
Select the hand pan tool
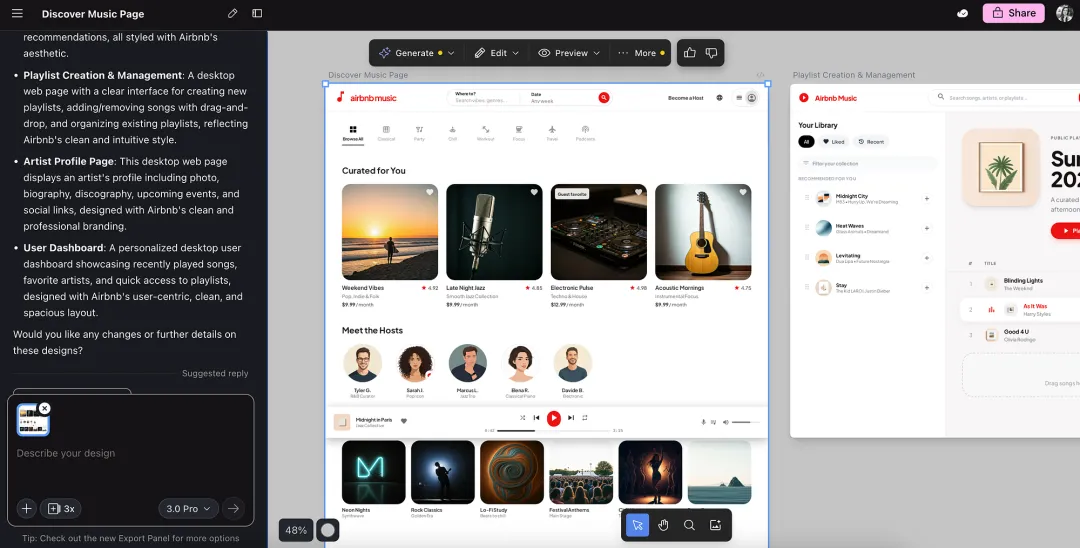click(x=663, y=525)
